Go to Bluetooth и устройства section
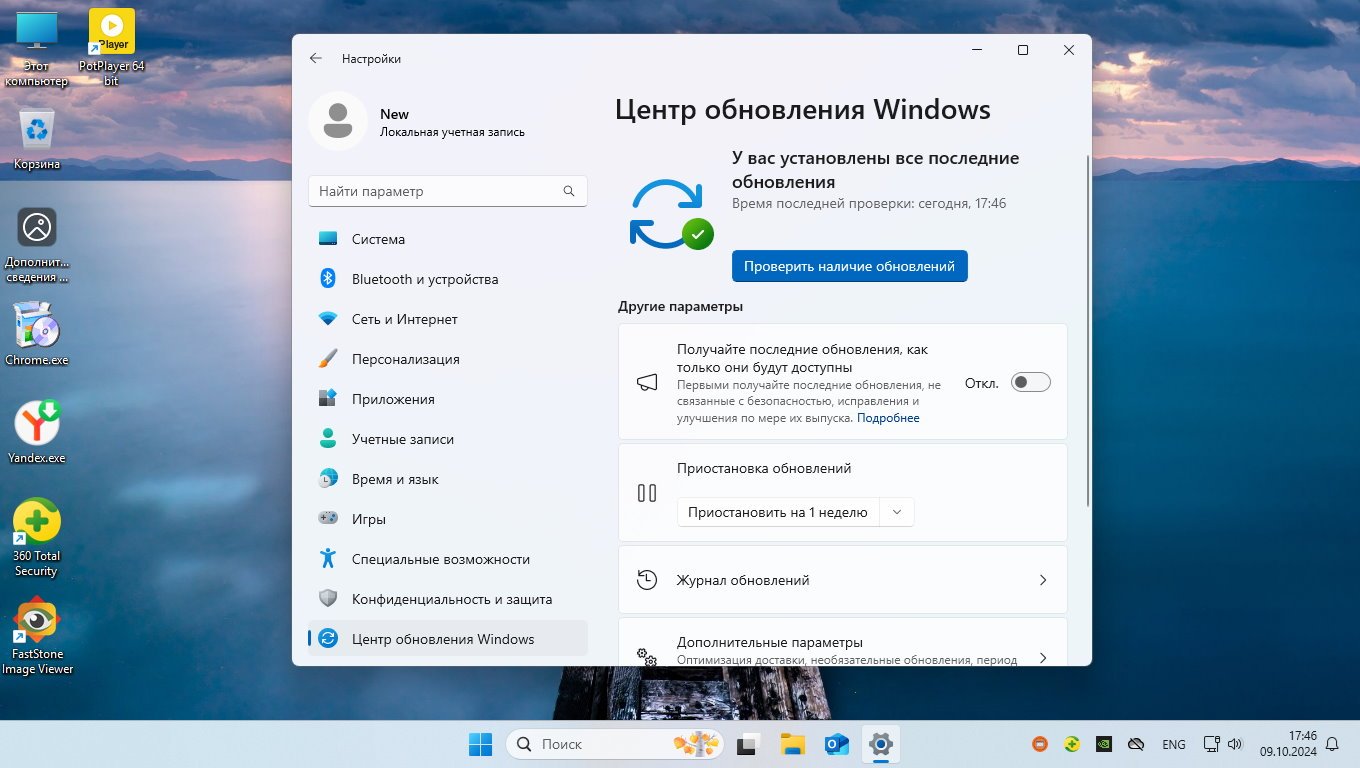The width and height of the screenshot is (1360, 768). (424, 279)
